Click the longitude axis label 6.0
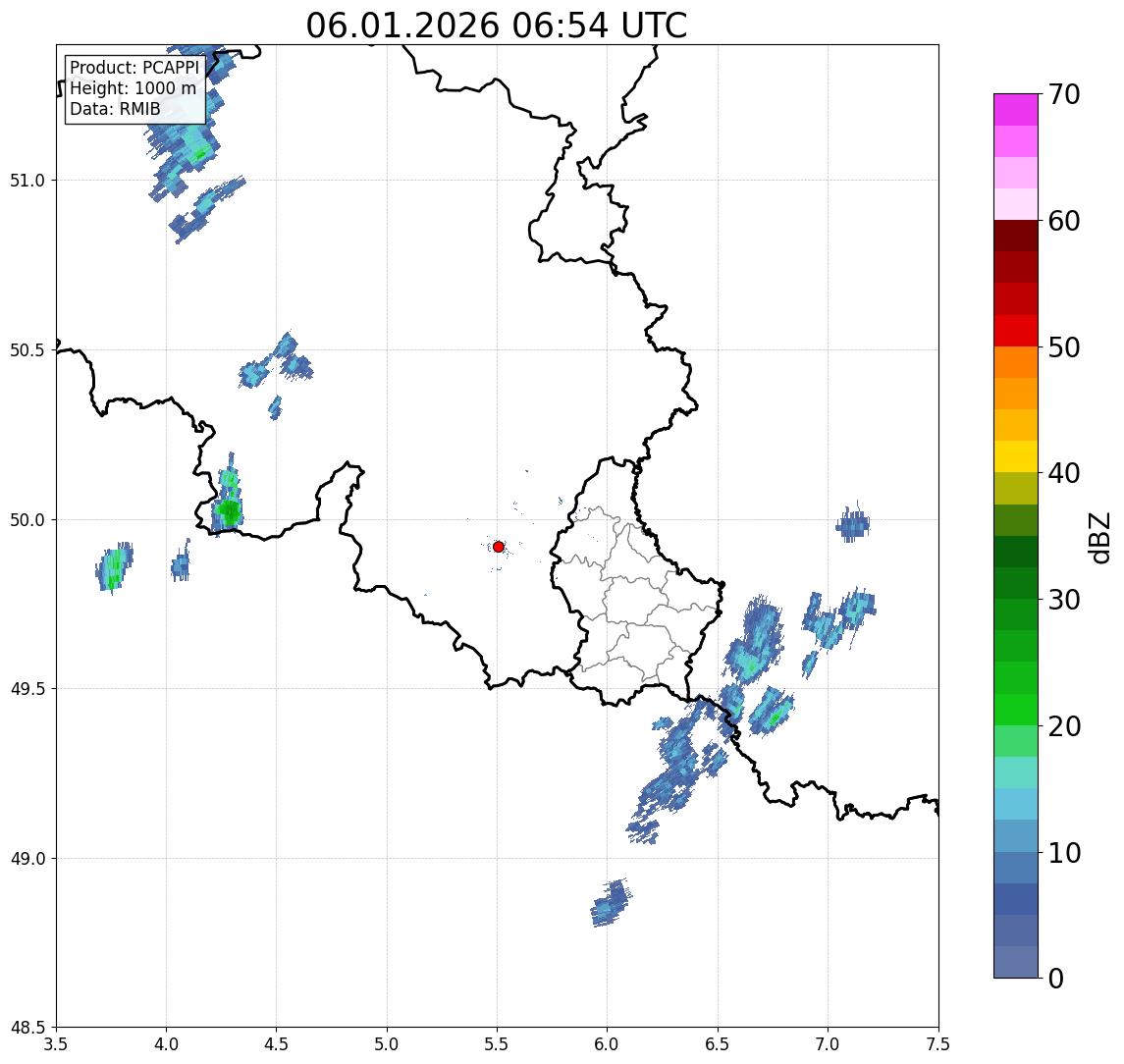The width and height of the screenshot is (1124, 1064). click(608, 1044)
